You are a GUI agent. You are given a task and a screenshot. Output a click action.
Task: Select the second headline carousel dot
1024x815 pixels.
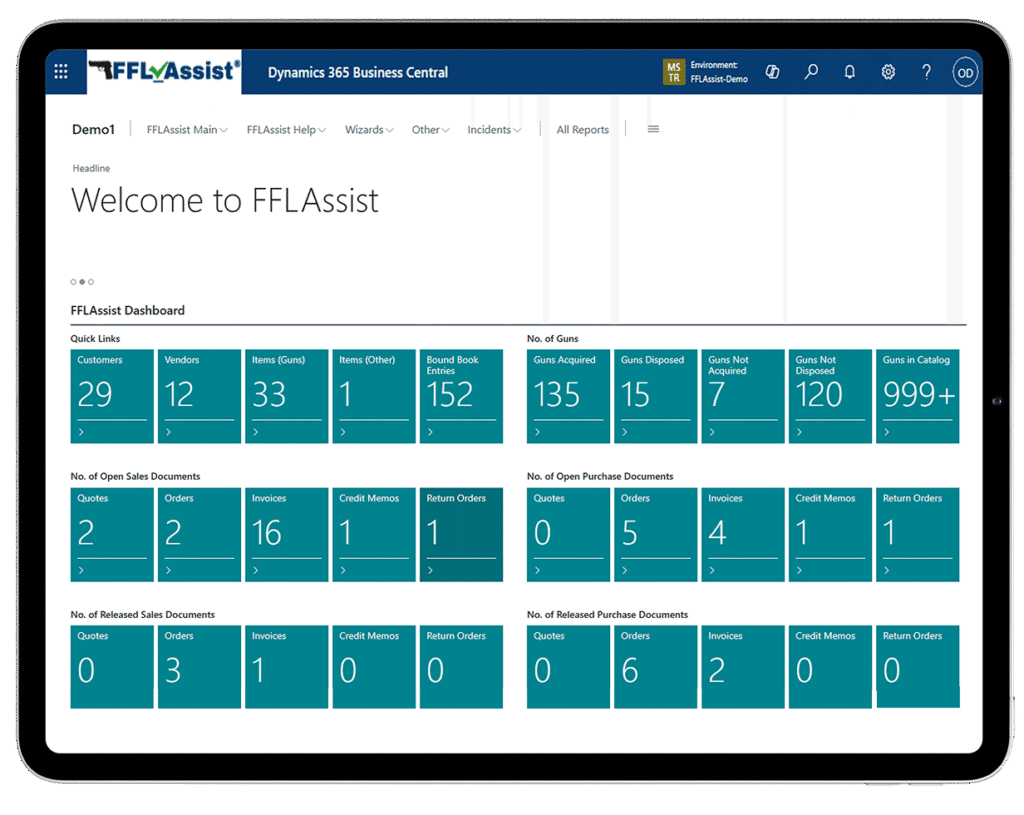tap(82, 282)
